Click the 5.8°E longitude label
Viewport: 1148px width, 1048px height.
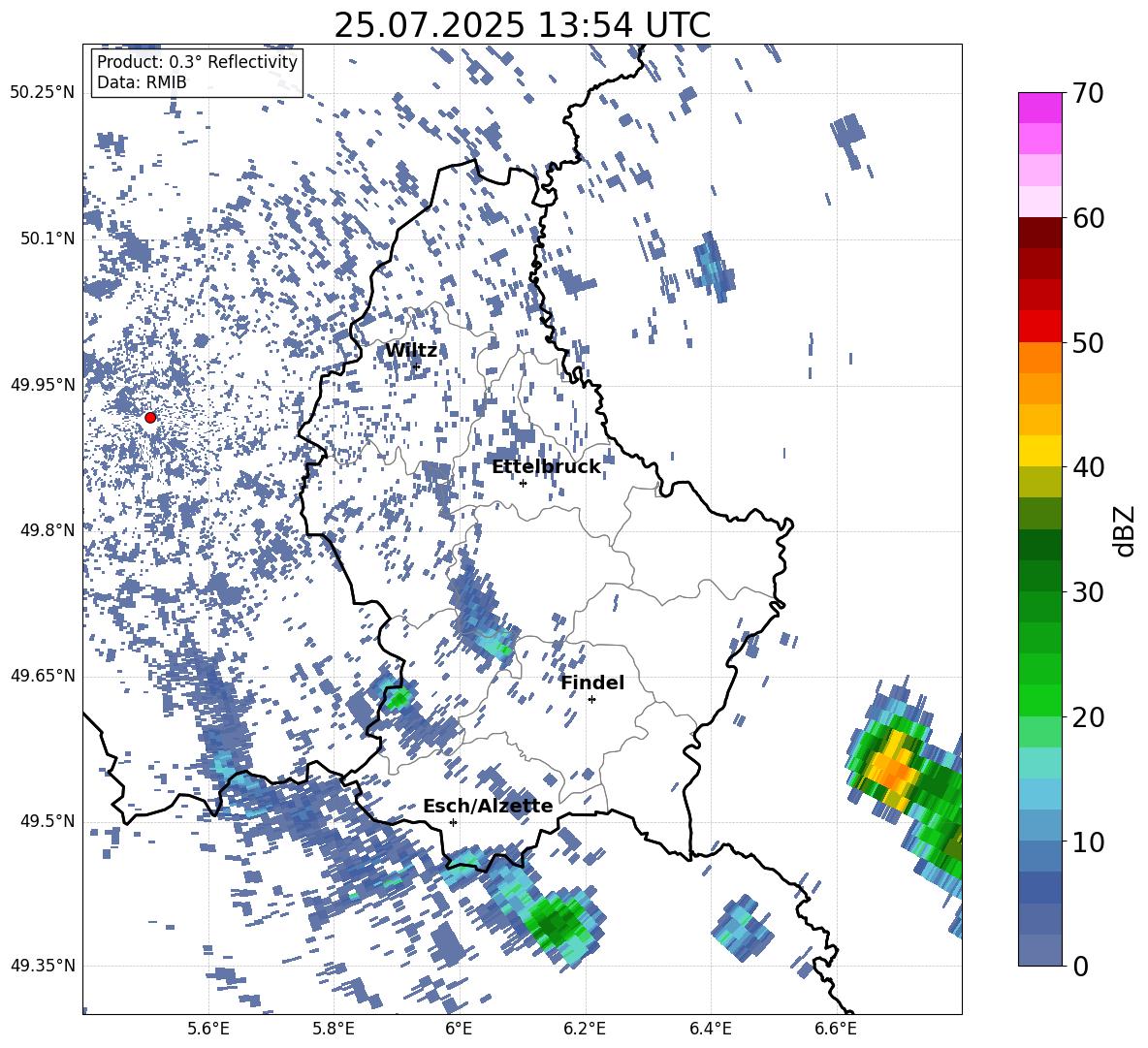[334, 1029]
